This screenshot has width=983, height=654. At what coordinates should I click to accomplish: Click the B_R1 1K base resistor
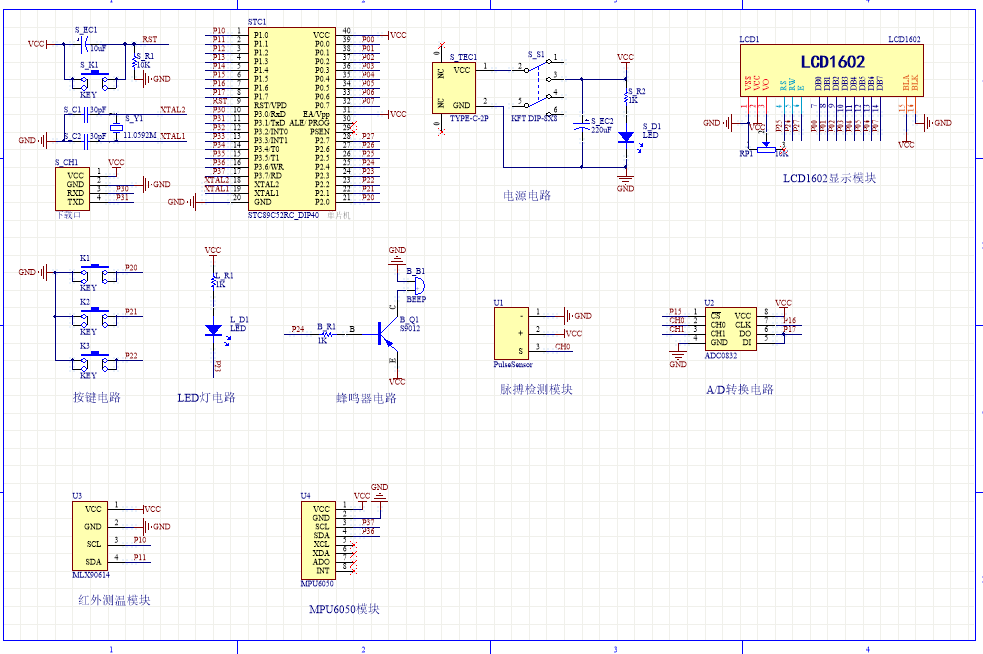(x=325, y=334)
